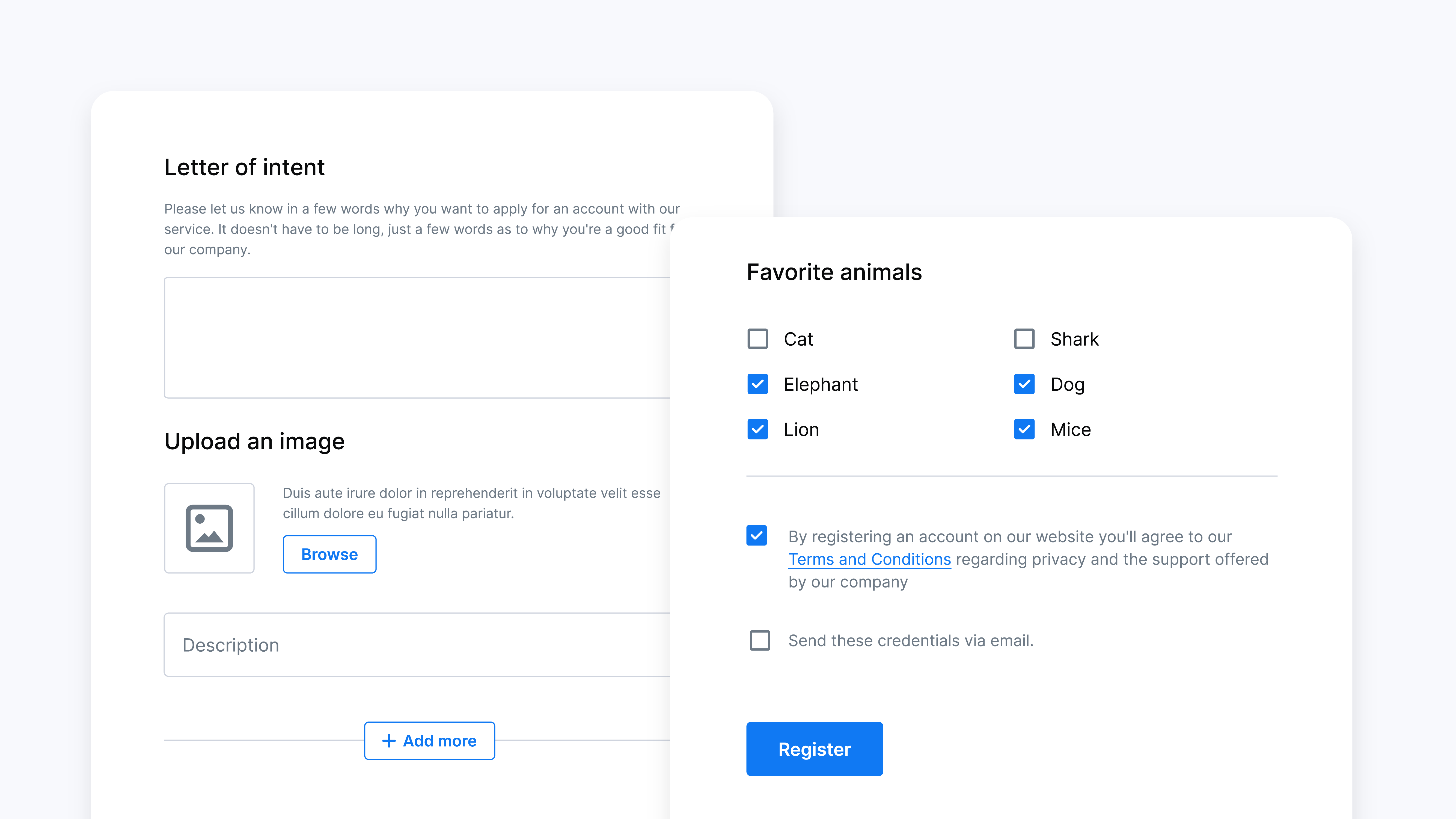The image size is (1456, 819).
Task: Click the plus icon in Add more
Action: [x=389, y=740]
